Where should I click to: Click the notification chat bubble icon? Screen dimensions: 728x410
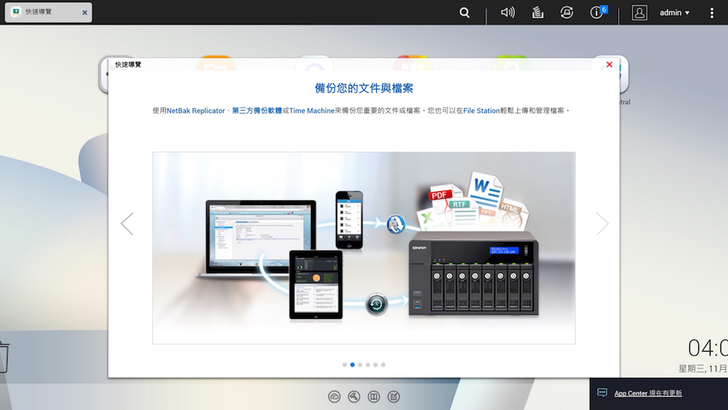602,393
